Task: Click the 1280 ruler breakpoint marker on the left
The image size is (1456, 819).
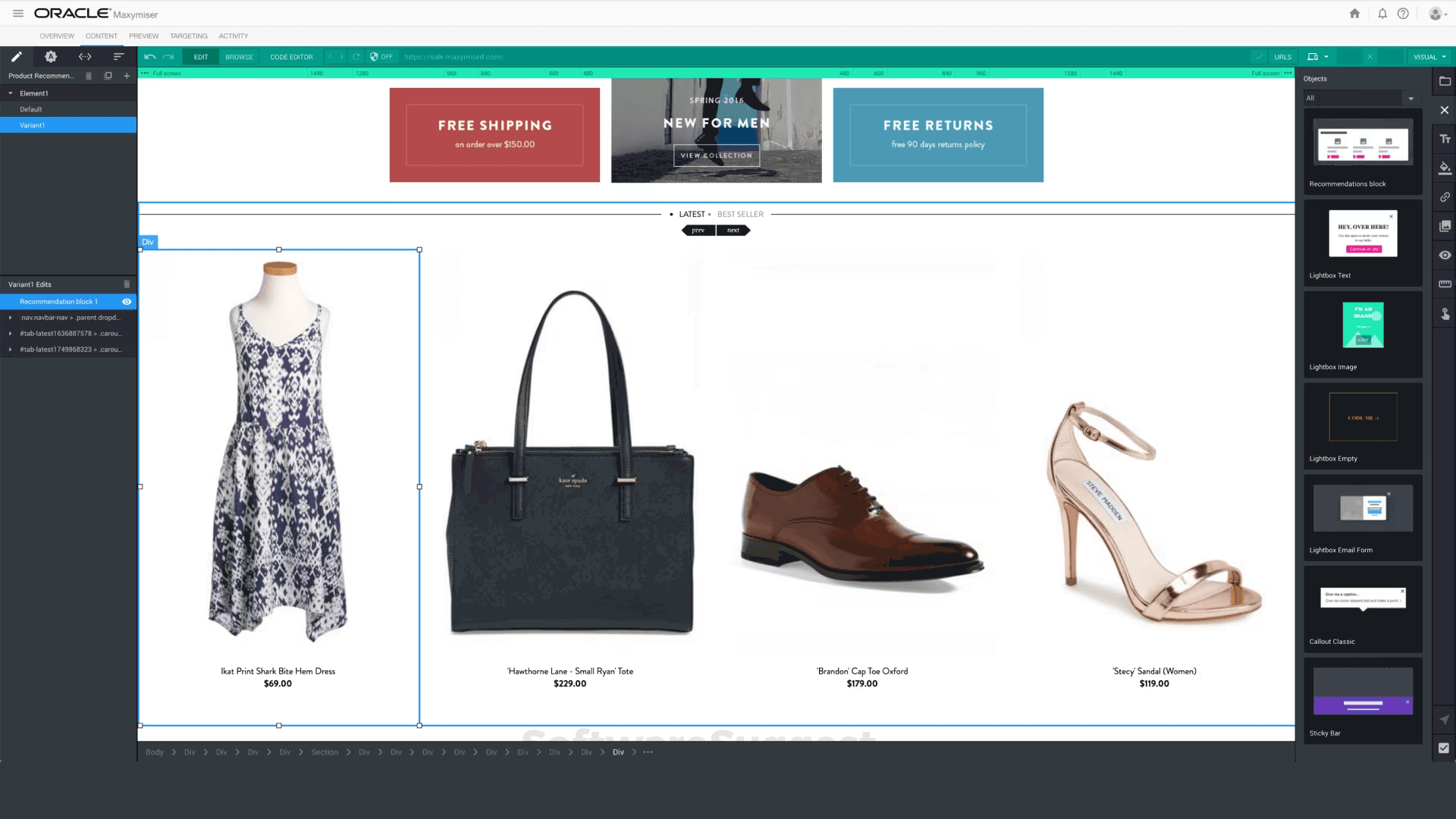Action: pos(362,74)
